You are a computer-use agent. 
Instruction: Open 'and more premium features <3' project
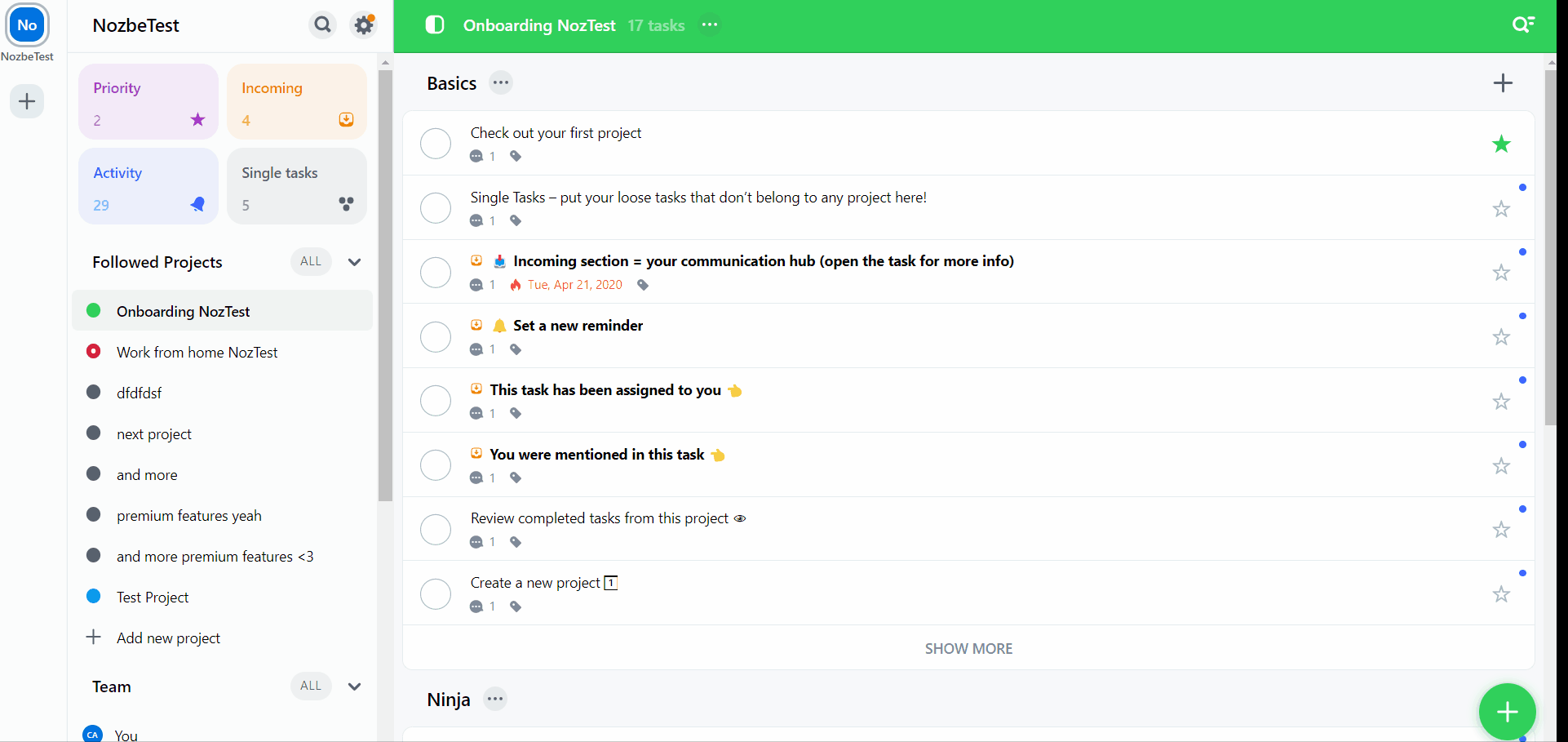222,556
